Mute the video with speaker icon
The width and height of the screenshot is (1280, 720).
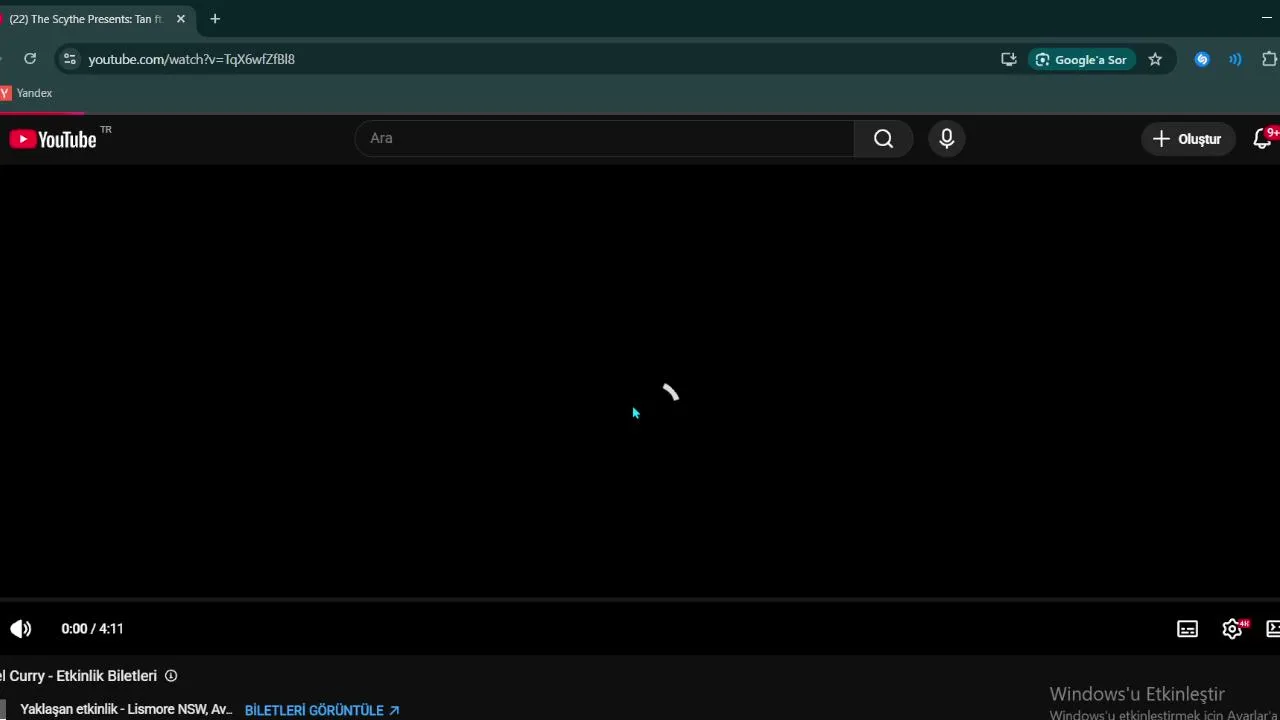click(x=21, y=628)
